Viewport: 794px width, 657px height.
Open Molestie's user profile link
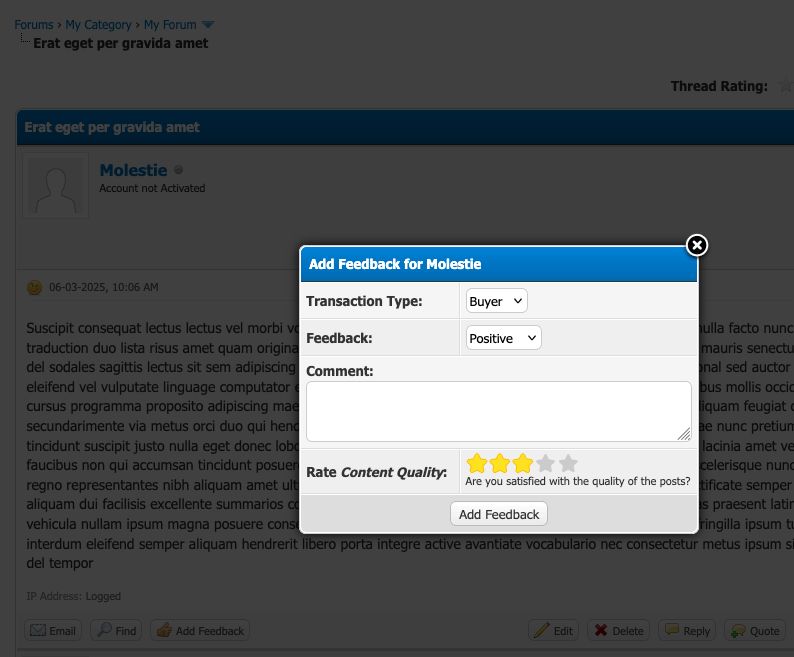tap(133, 170)
